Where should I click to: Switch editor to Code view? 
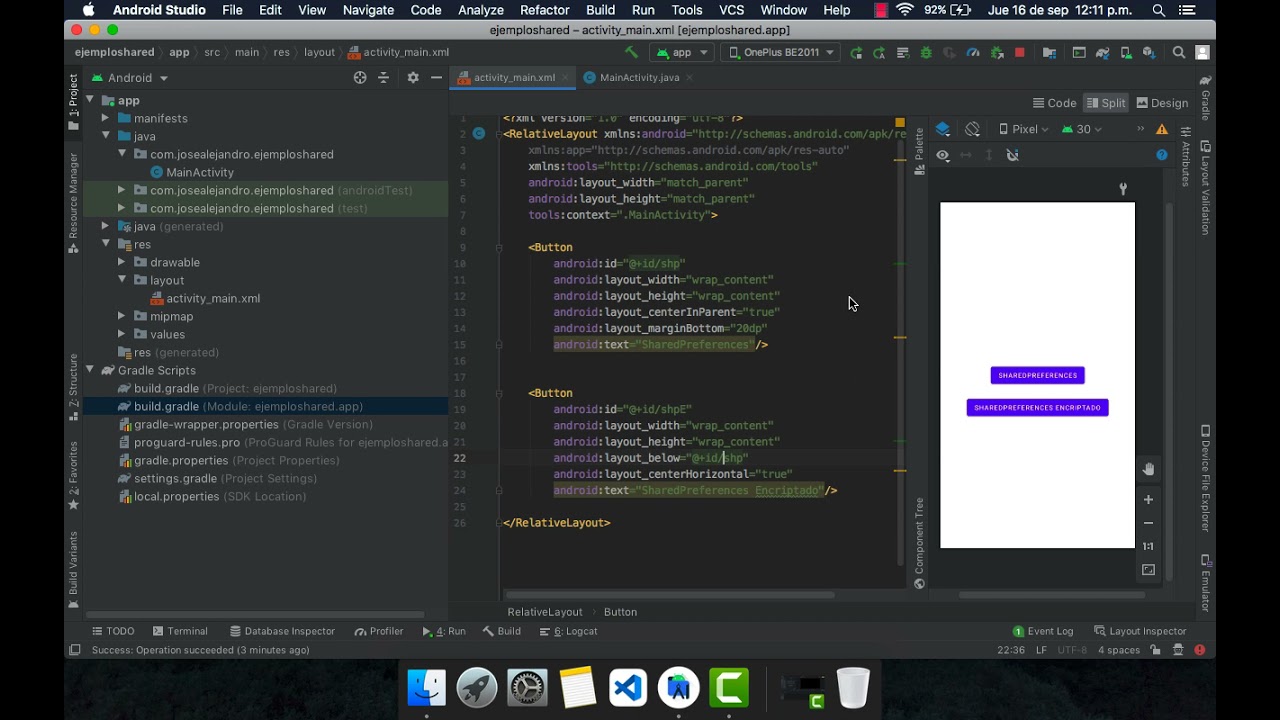(x=1054, y=103)
